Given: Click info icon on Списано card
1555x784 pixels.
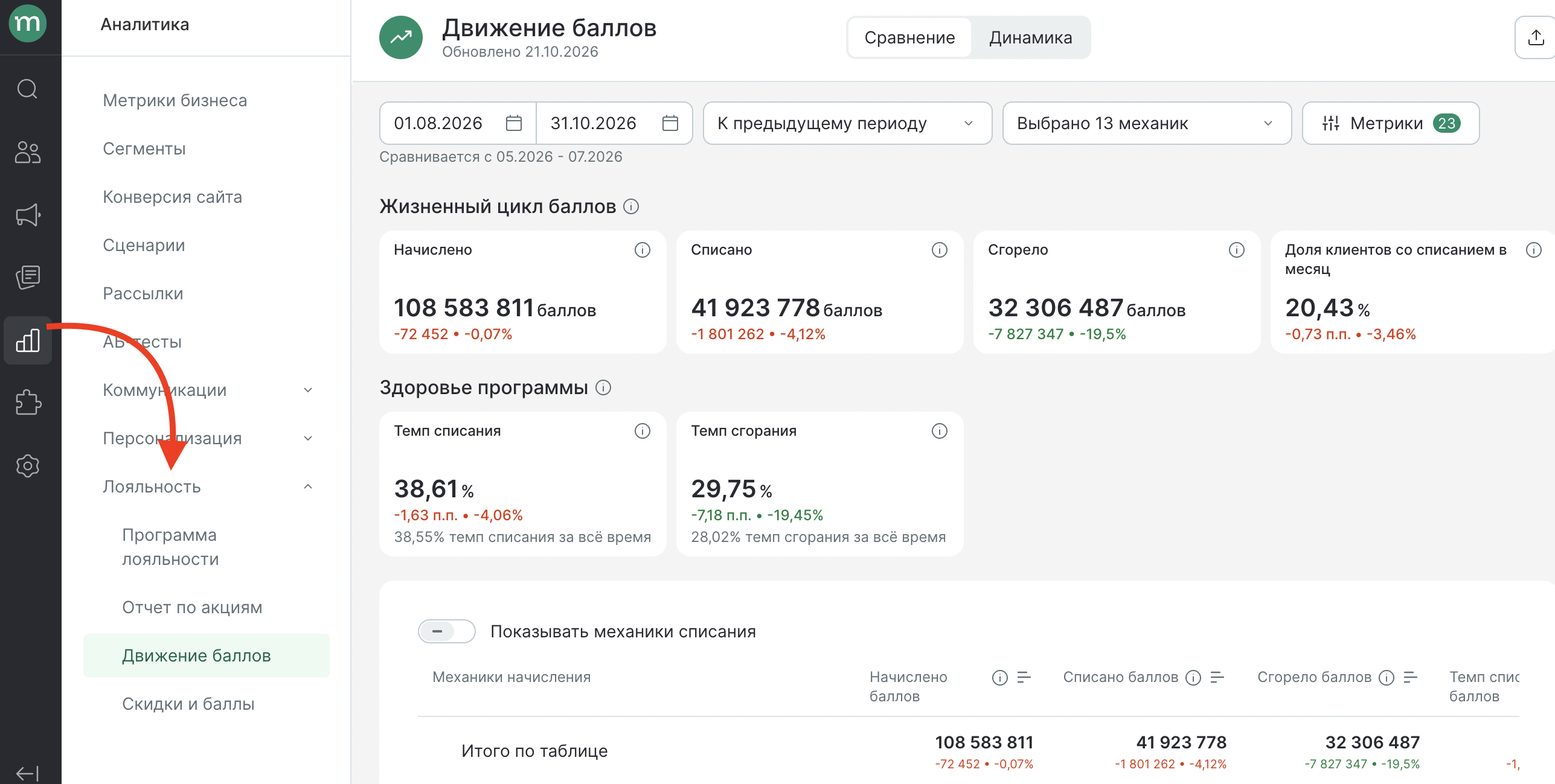Looking at the screenshot, I should pyautogui.click(x=940, y=250).
